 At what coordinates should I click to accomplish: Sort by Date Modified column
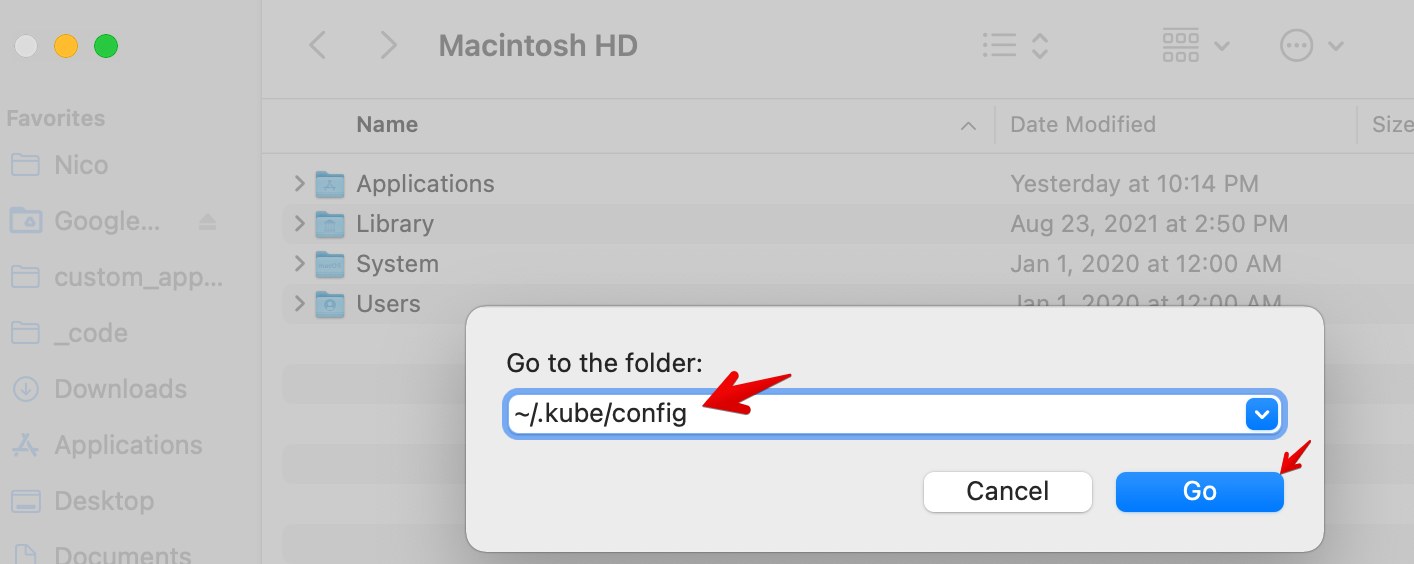pos(1083,125)
